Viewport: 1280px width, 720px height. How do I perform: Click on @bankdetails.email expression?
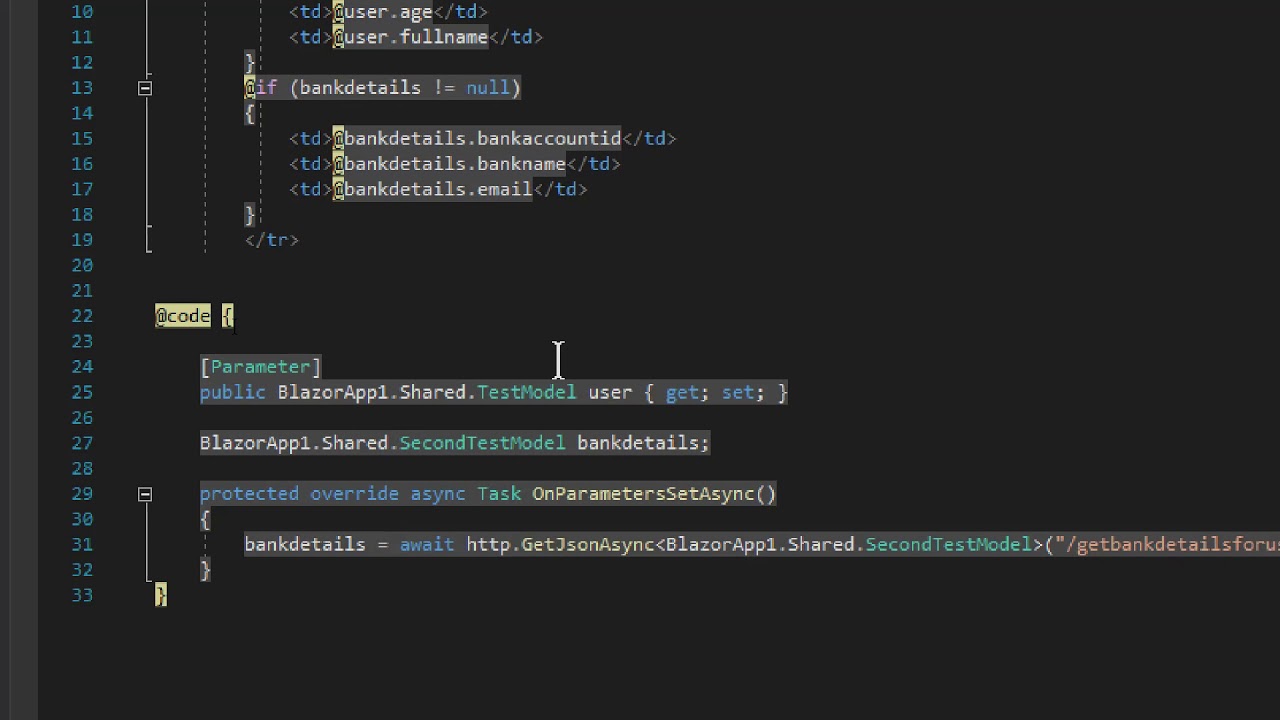(433, 190)
